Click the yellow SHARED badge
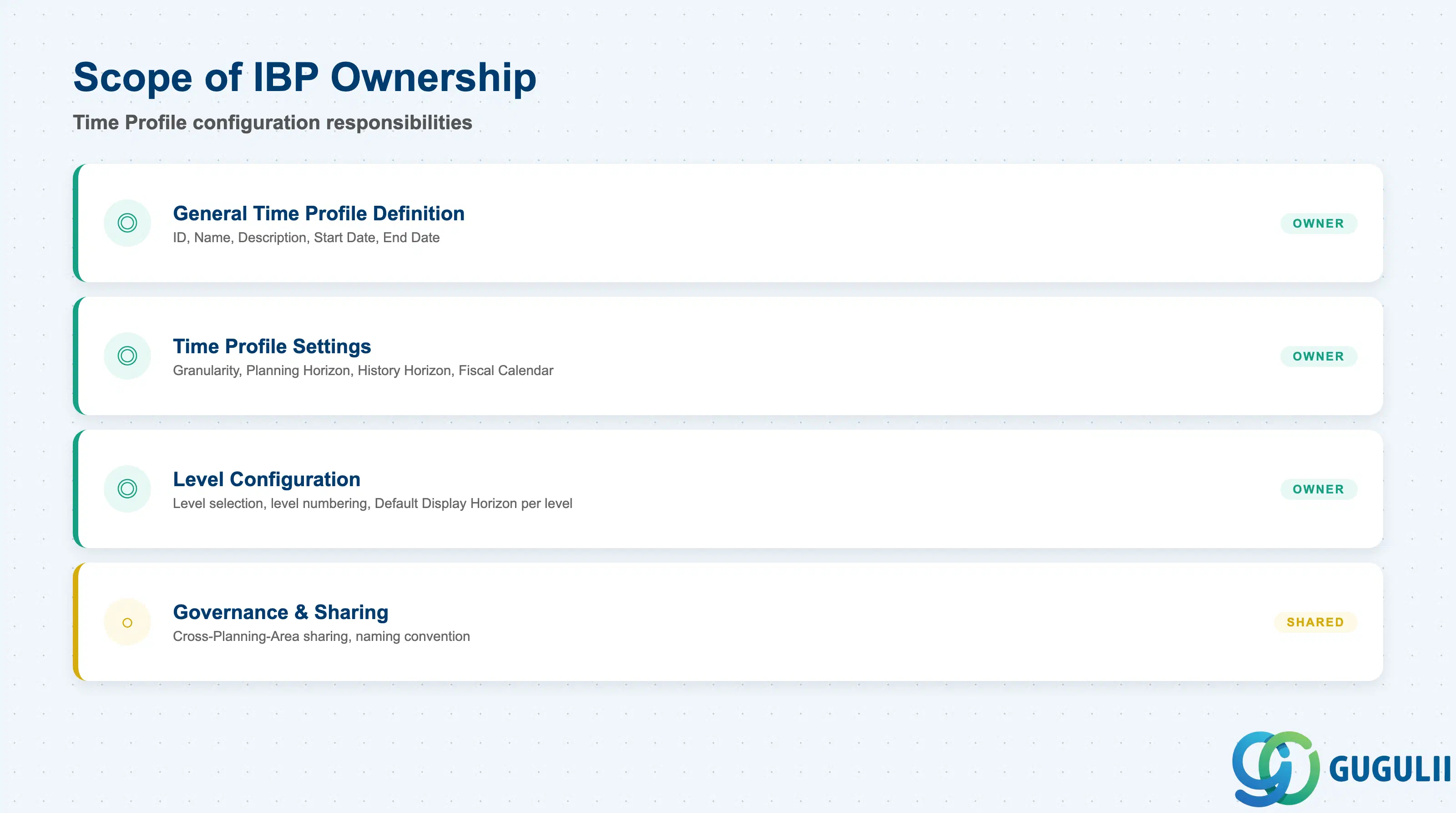Image resolution: width=1456 pixels, height=813 pixels. (1315, 622)
